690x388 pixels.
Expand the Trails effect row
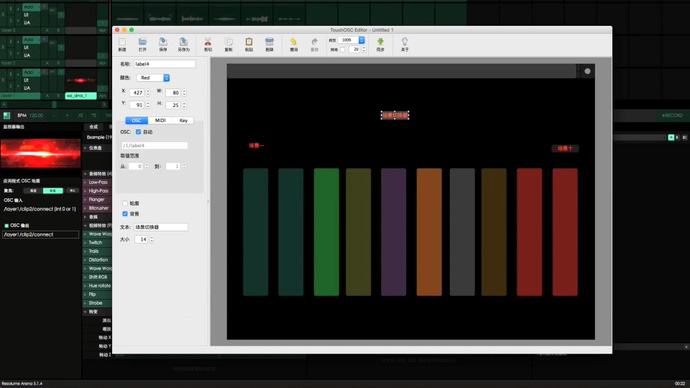(85, 251)
